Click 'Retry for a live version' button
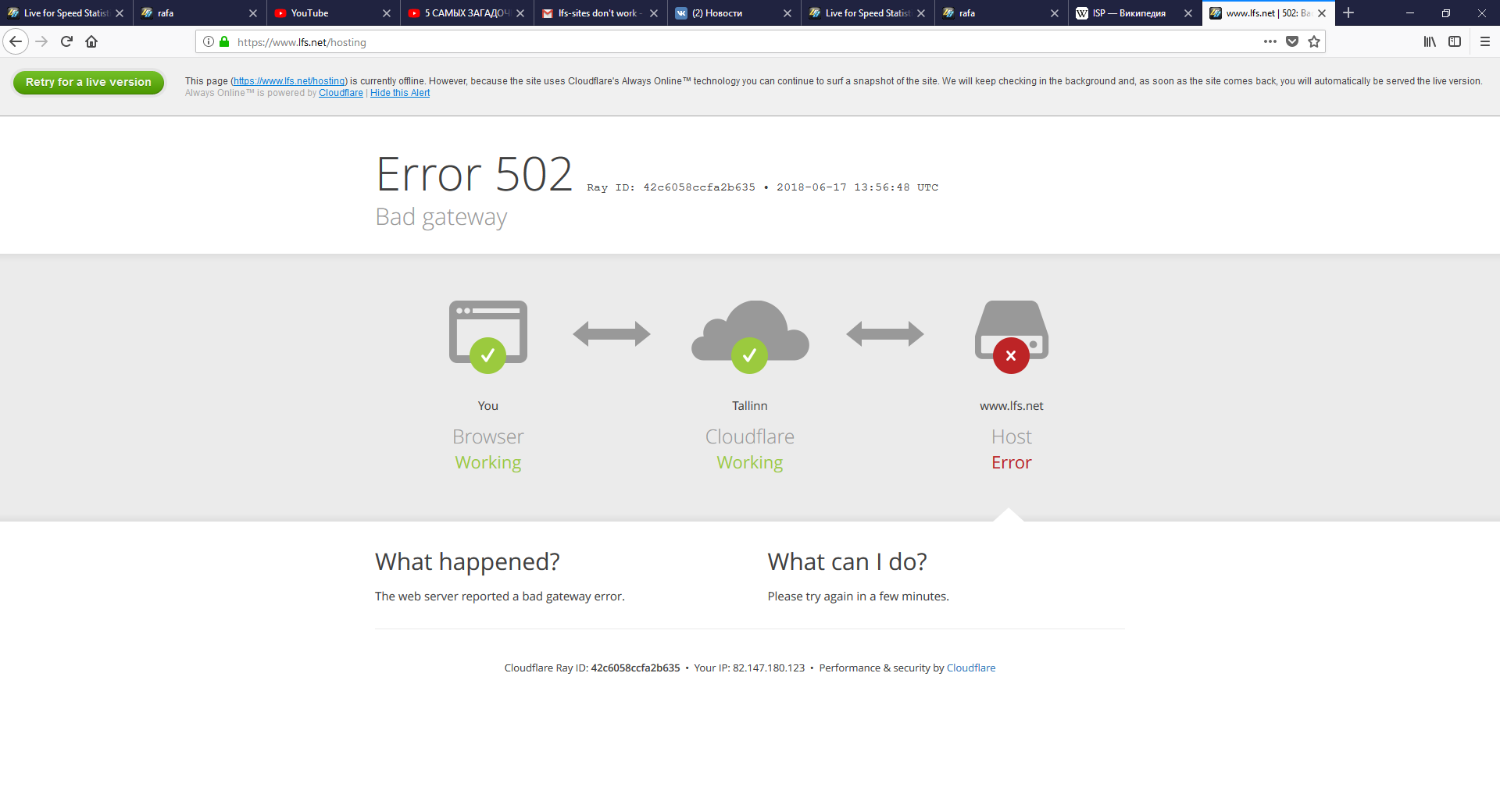1500x812 pixels. coord(88,82)
